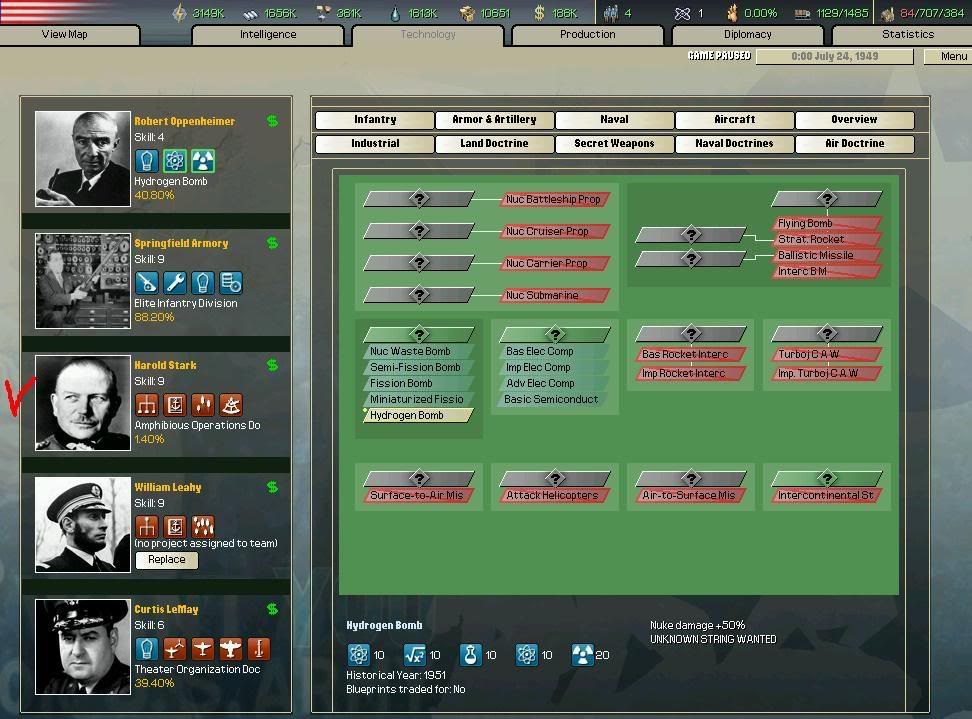Switch to the Naval technology tab
Screen dimensions: 972x719
point(613,119)
